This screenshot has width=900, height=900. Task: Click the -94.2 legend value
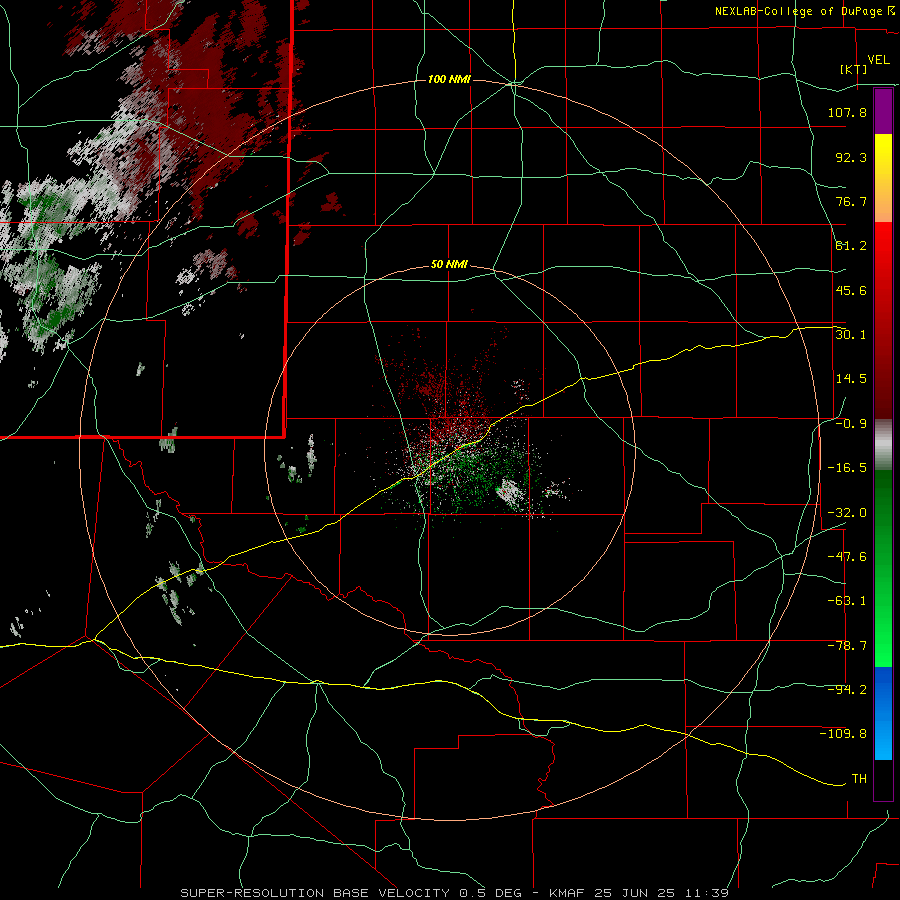click(847, 690)
